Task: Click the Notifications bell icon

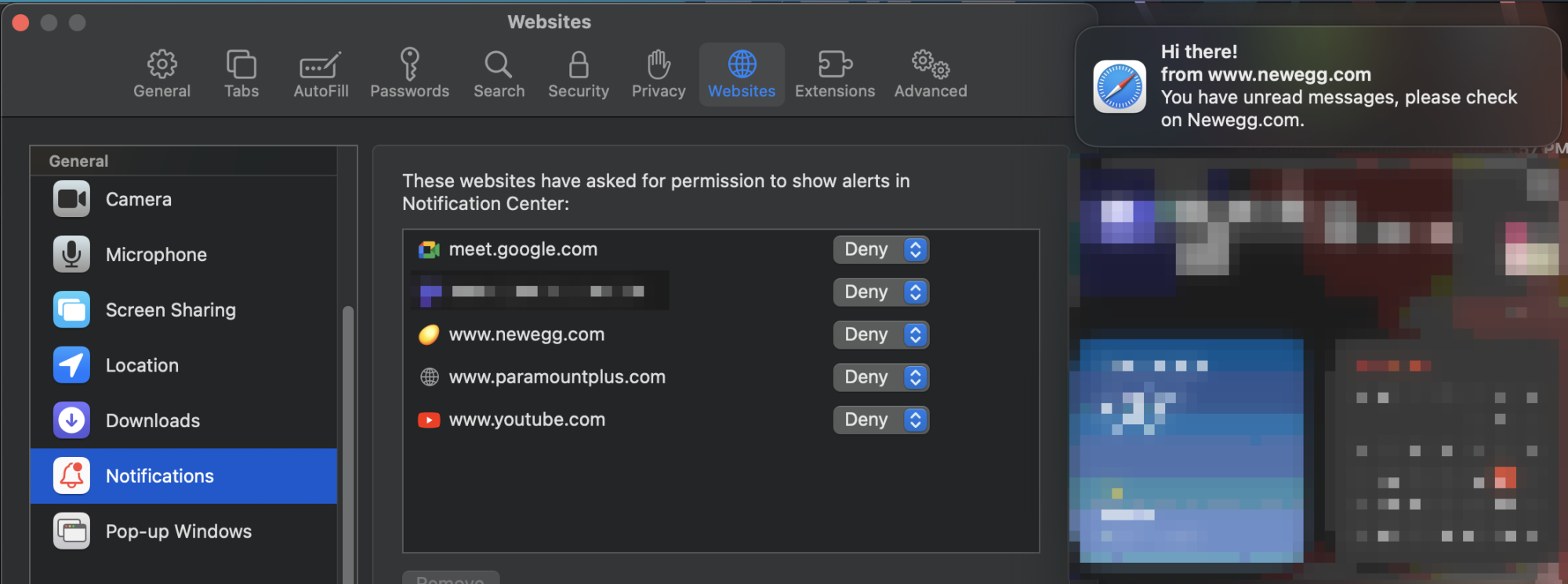Action: coord(71,476)
